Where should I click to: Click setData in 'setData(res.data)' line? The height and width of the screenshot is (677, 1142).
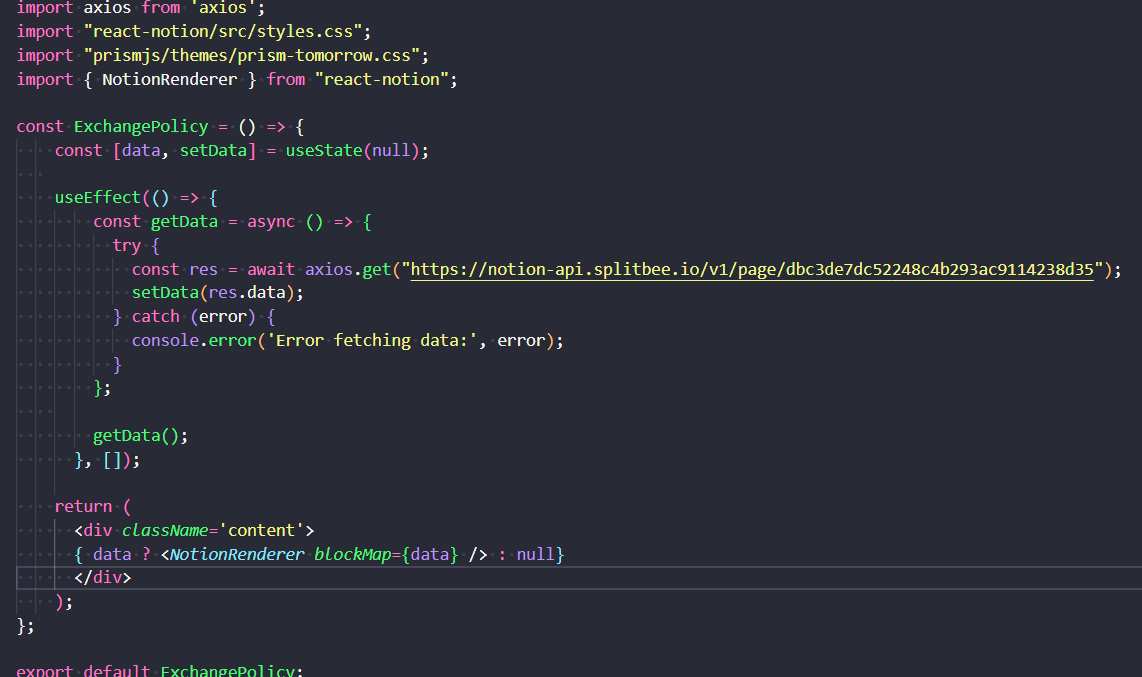[x=165, y=293]
